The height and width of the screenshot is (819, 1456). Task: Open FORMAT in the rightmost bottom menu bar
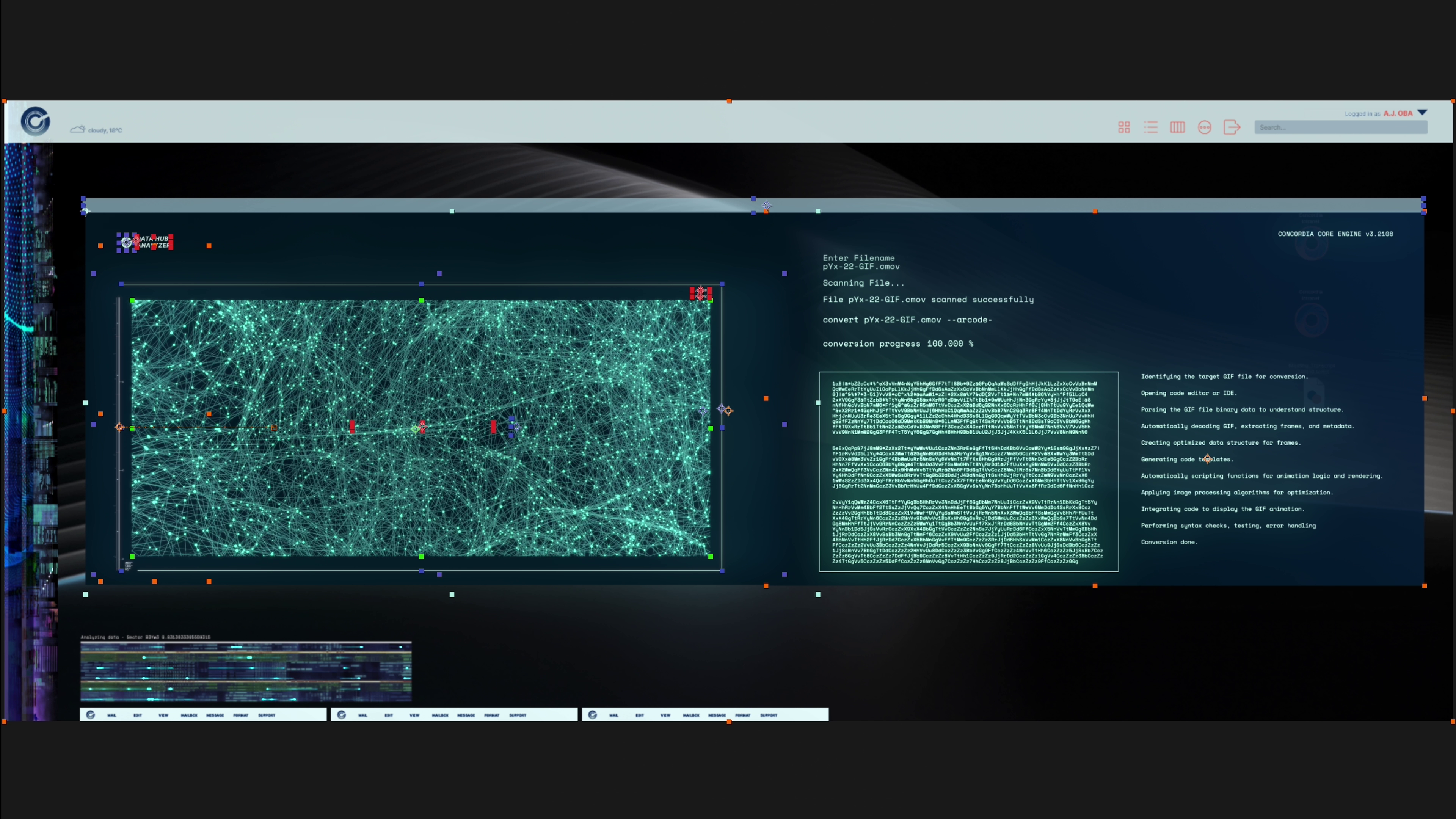pos(743,715)
